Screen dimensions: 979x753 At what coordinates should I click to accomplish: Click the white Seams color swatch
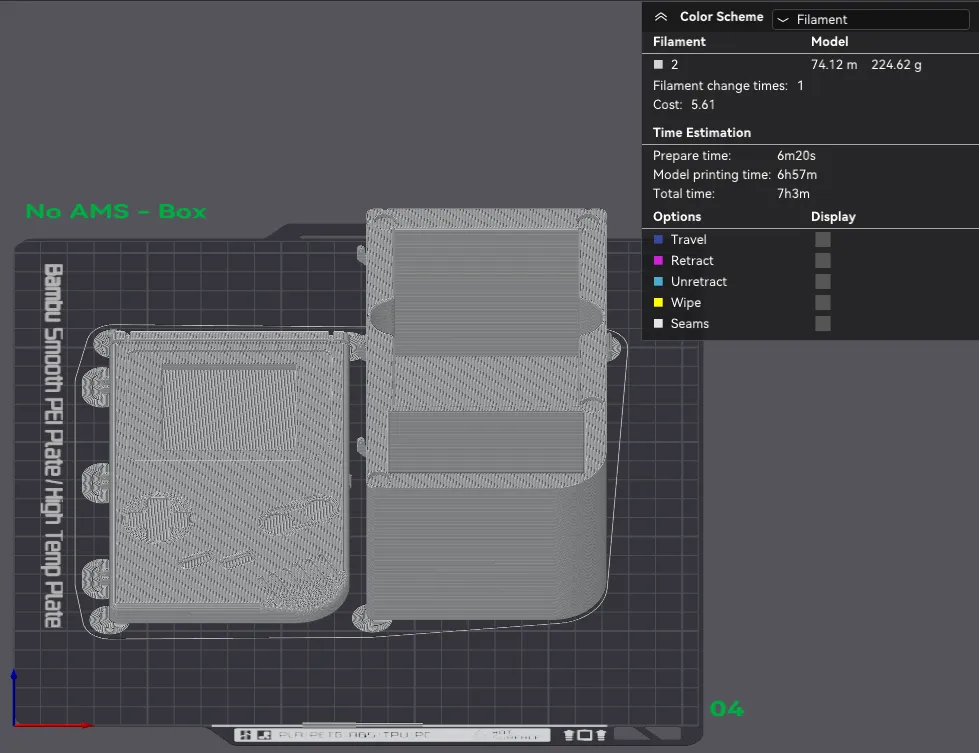pos(658,323)
